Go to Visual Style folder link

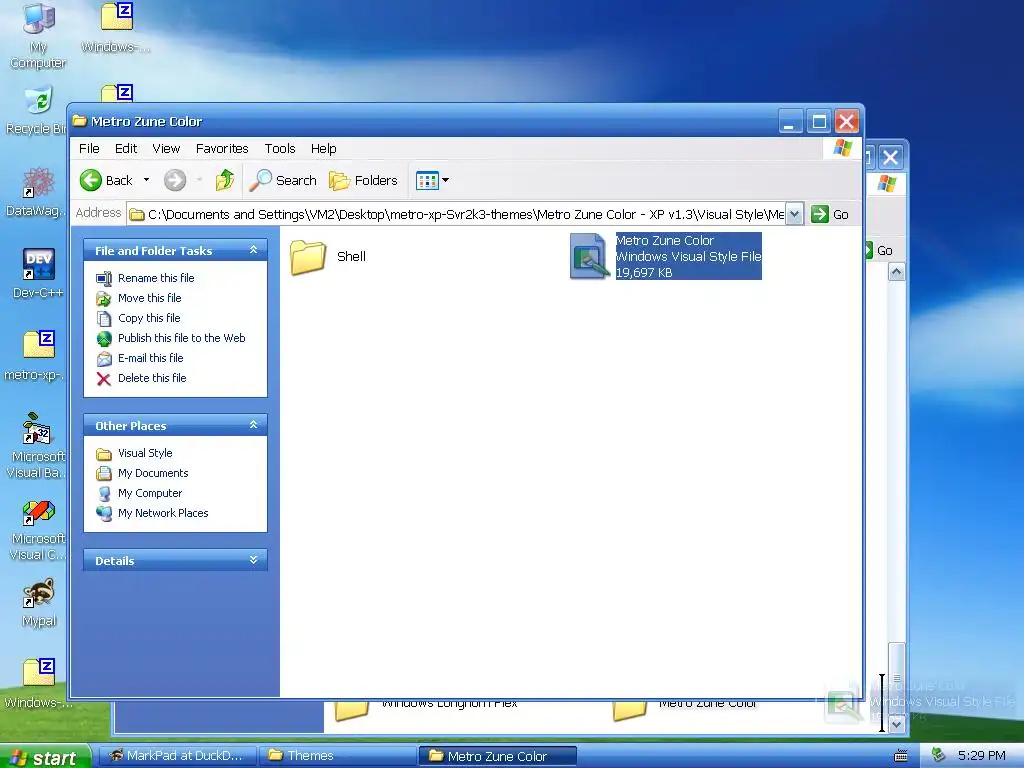tap(145, 453)
